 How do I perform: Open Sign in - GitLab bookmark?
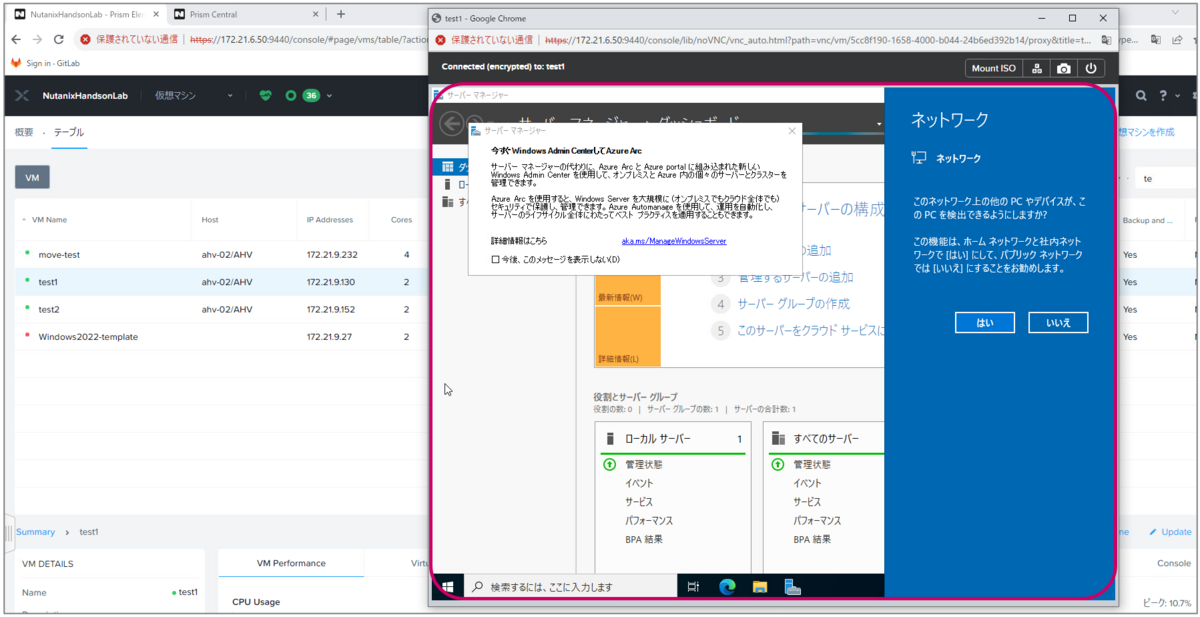click(45, 62)
